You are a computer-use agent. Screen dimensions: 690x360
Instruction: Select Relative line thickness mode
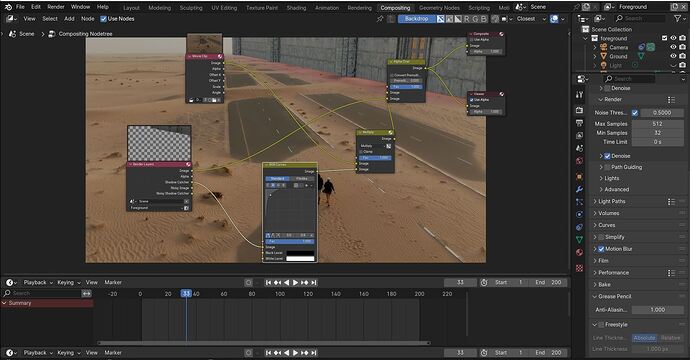[x=670, y=338]
